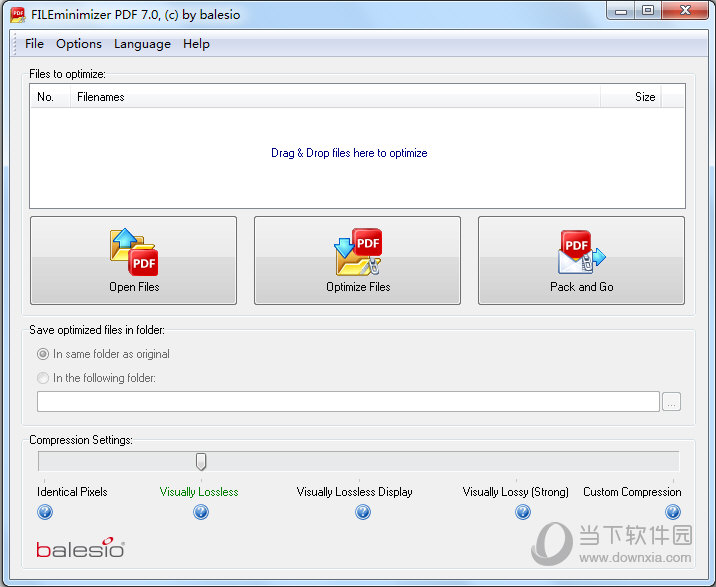Maximize the FILEminimizer window
The image size is (716, 587).
pyautogui.click(x=648, y=11)
